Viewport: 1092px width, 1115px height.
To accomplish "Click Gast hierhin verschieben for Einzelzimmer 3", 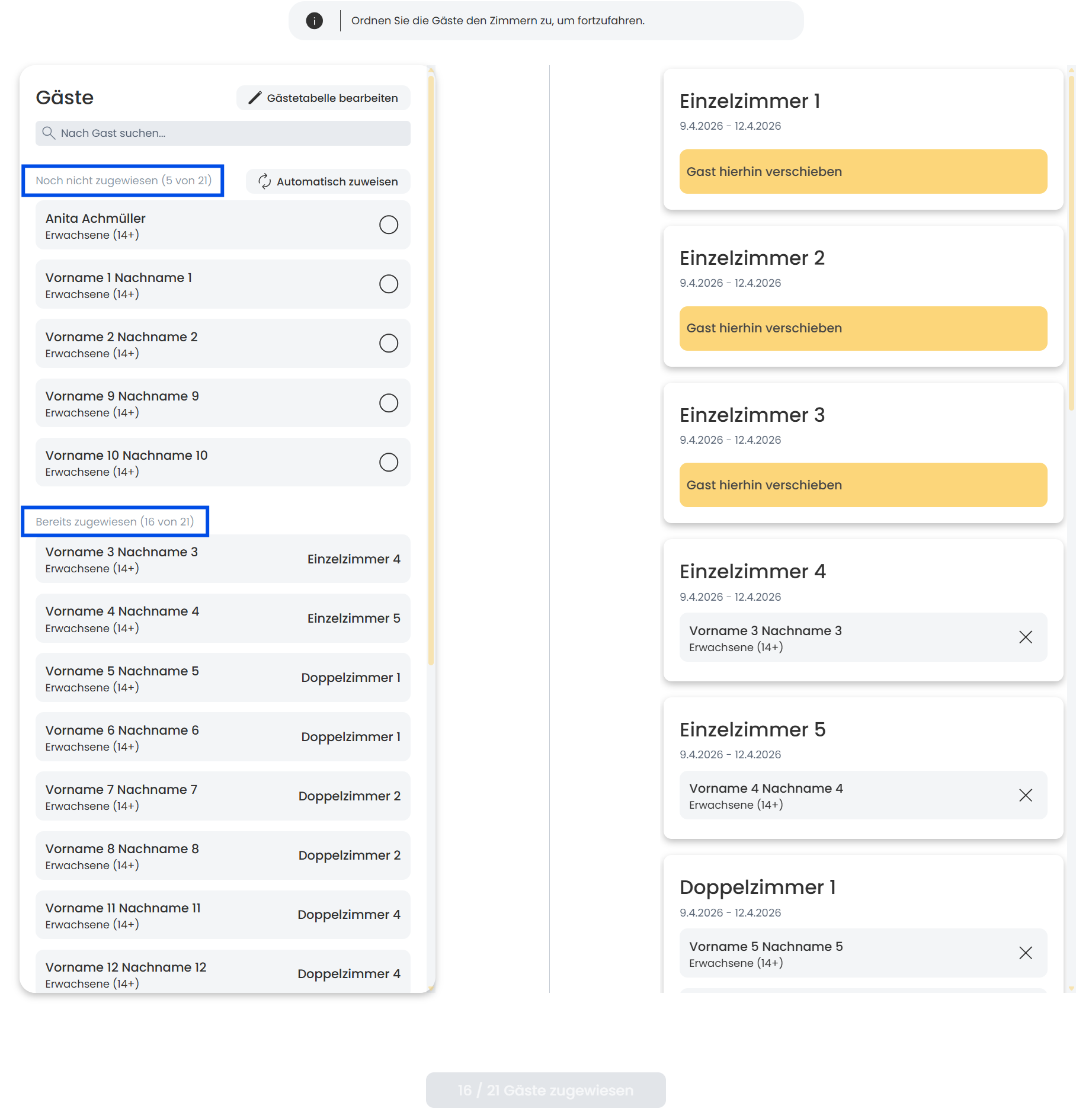I will tap(863, 485).
